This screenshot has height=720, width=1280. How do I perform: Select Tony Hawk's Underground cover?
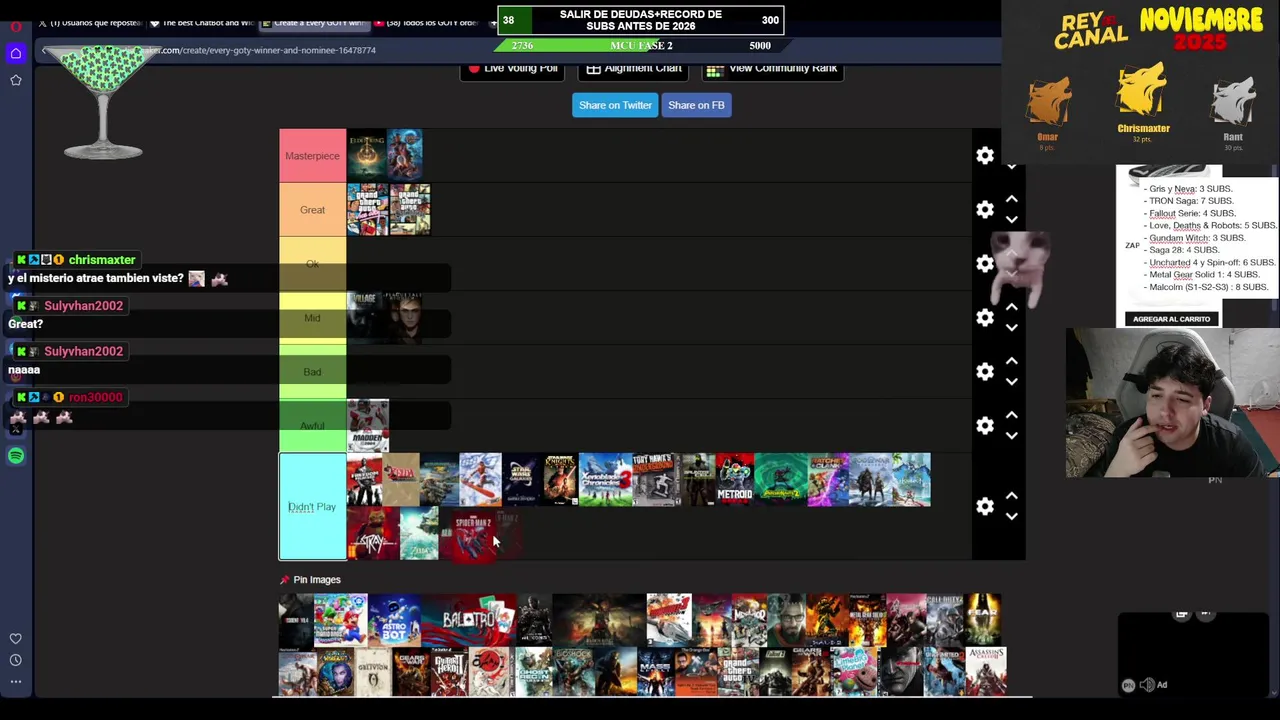pyautogui.click(x=657, y=480)
